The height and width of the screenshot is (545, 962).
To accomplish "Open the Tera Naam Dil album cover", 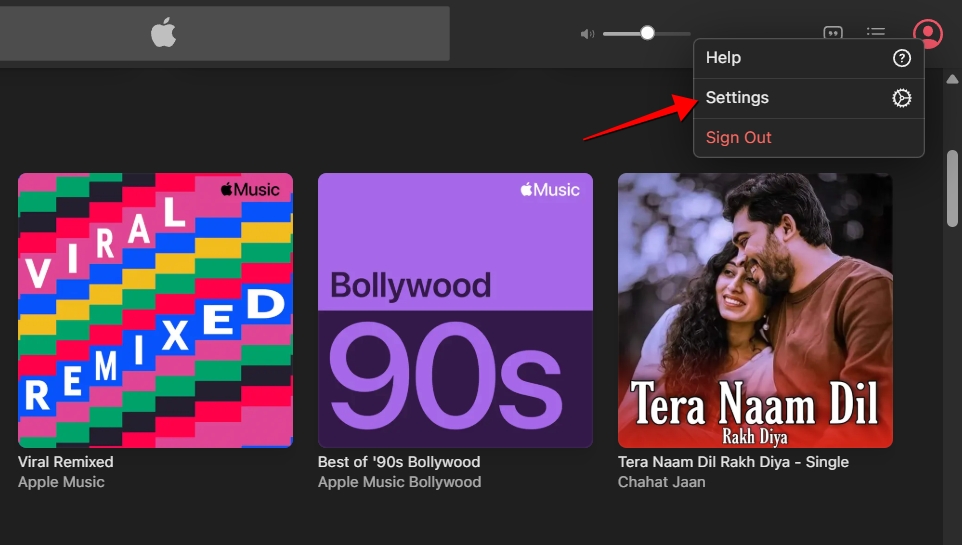I will [755, 311].
